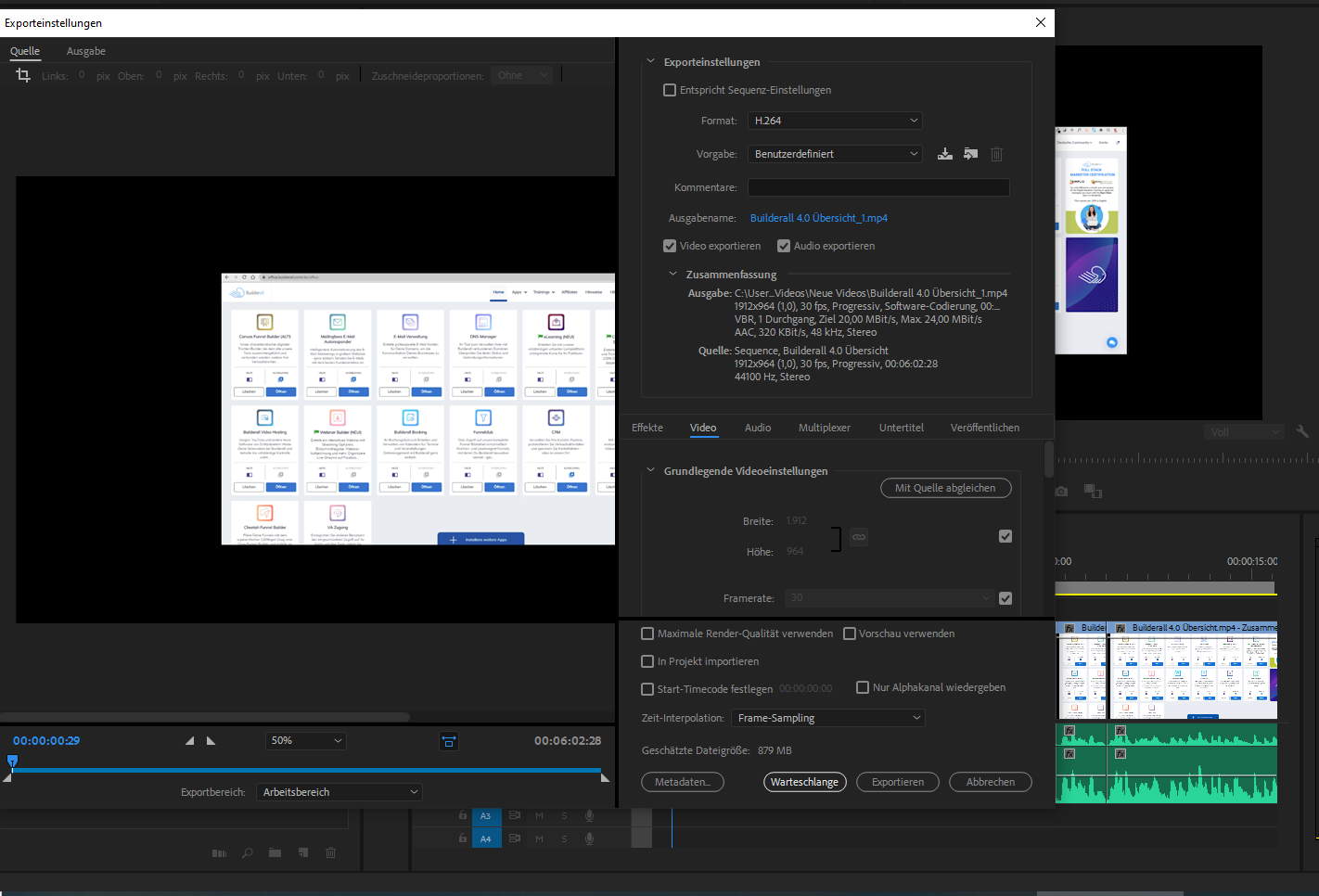The image size is (1319, 896).
Task: Open the Zuschneideproportionen Ohne dropdown
Action: [522, 75]
